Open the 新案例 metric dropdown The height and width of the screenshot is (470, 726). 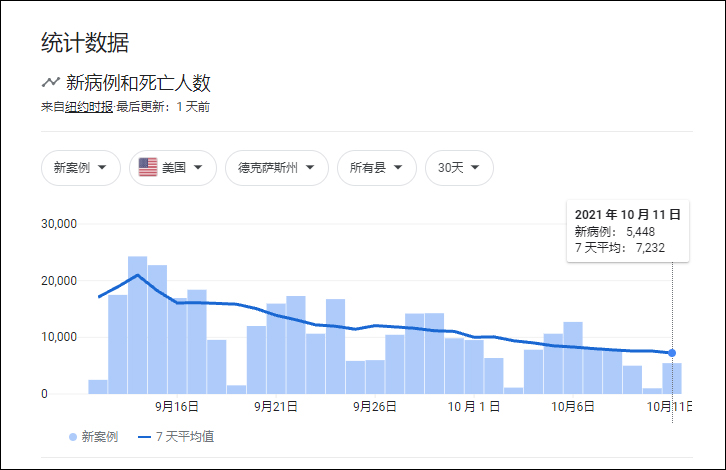tap(81, 168)
